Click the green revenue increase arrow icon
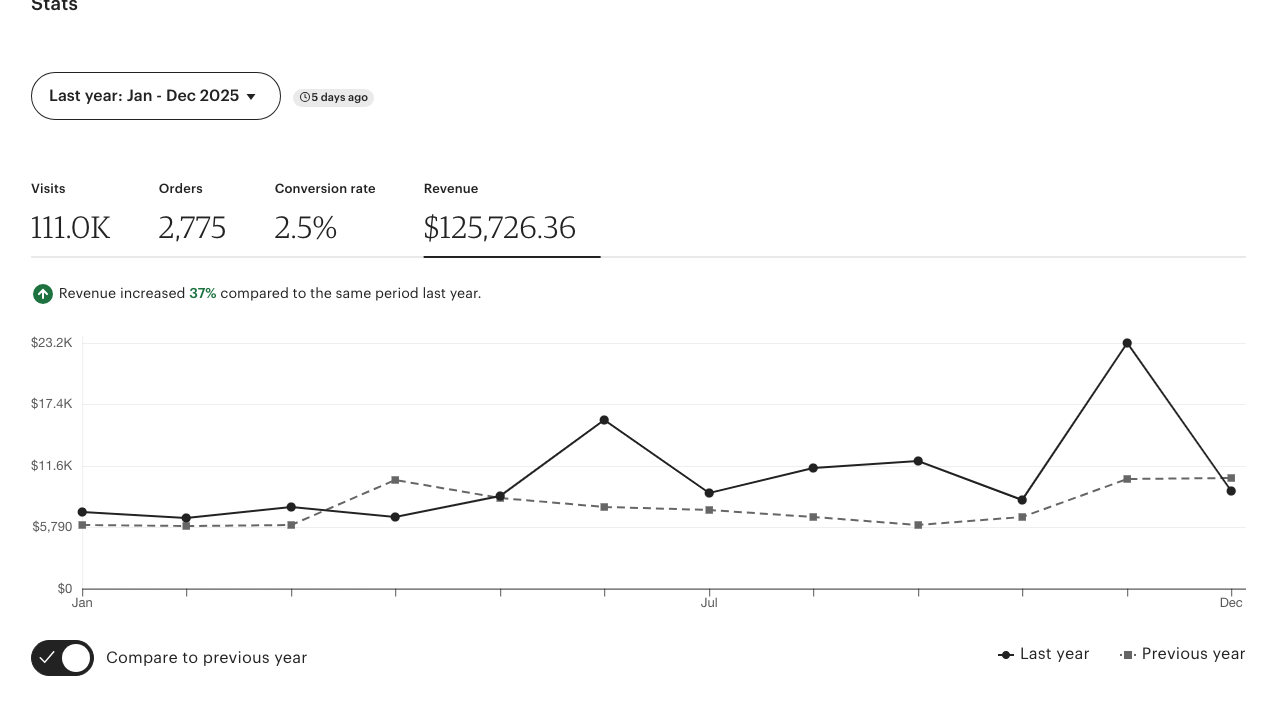Viewport: 1281px width, 705px height. [42, 294]
